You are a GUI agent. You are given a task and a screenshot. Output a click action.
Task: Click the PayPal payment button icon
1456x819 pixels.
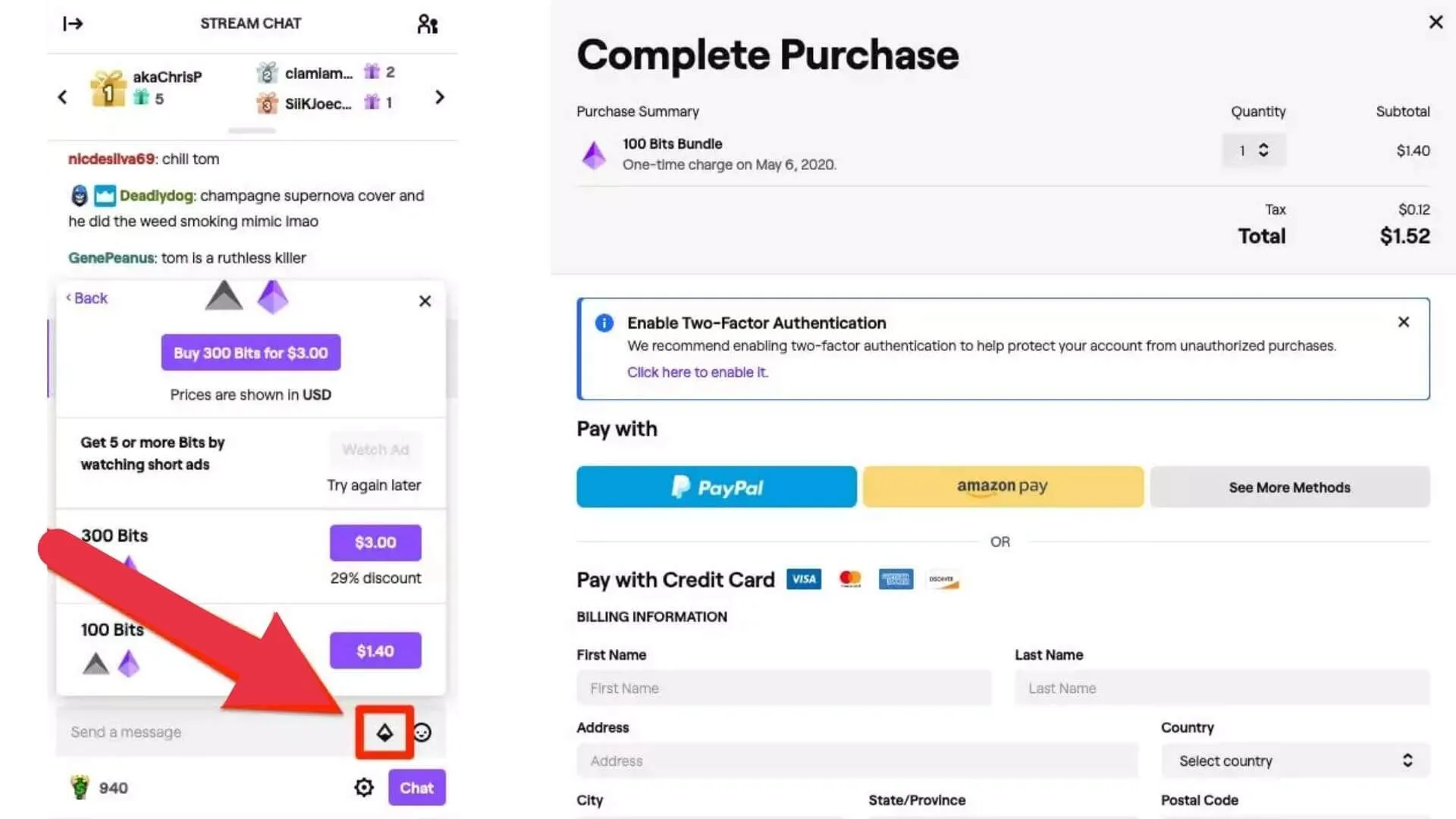pyautogui.click(x=716, y=487)
